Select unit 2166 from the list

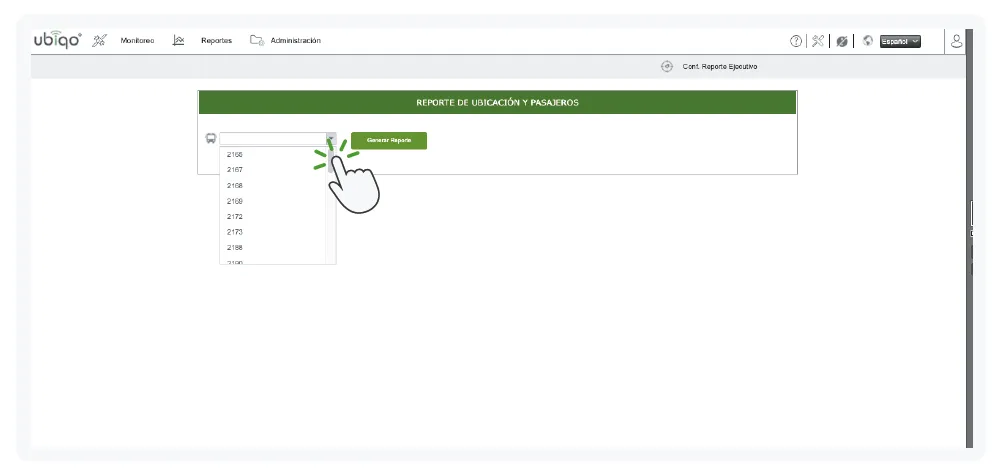tap(272, 155)
